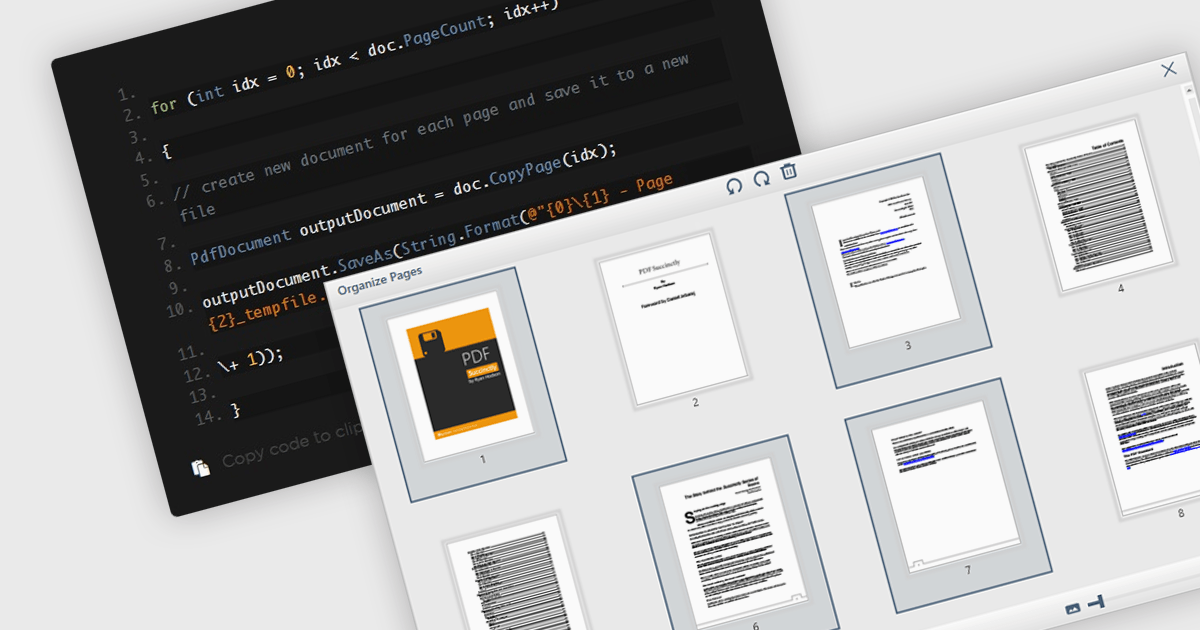
Task: Click the copy code clipboard icon
Action: click(x=201, y=467)
